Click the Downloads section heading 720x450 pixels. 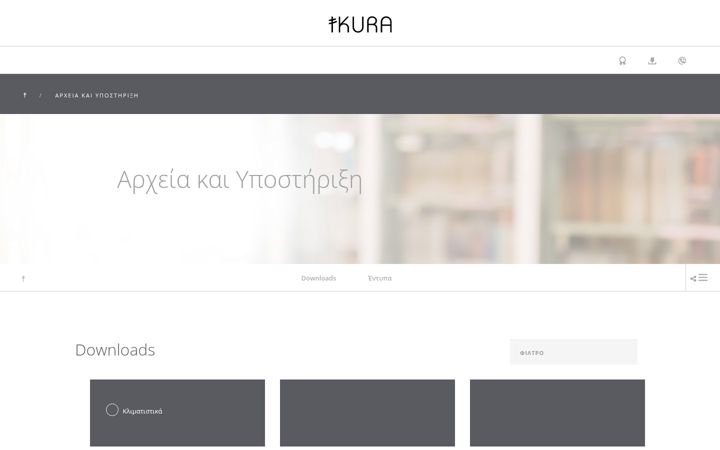tap(115, 350)
